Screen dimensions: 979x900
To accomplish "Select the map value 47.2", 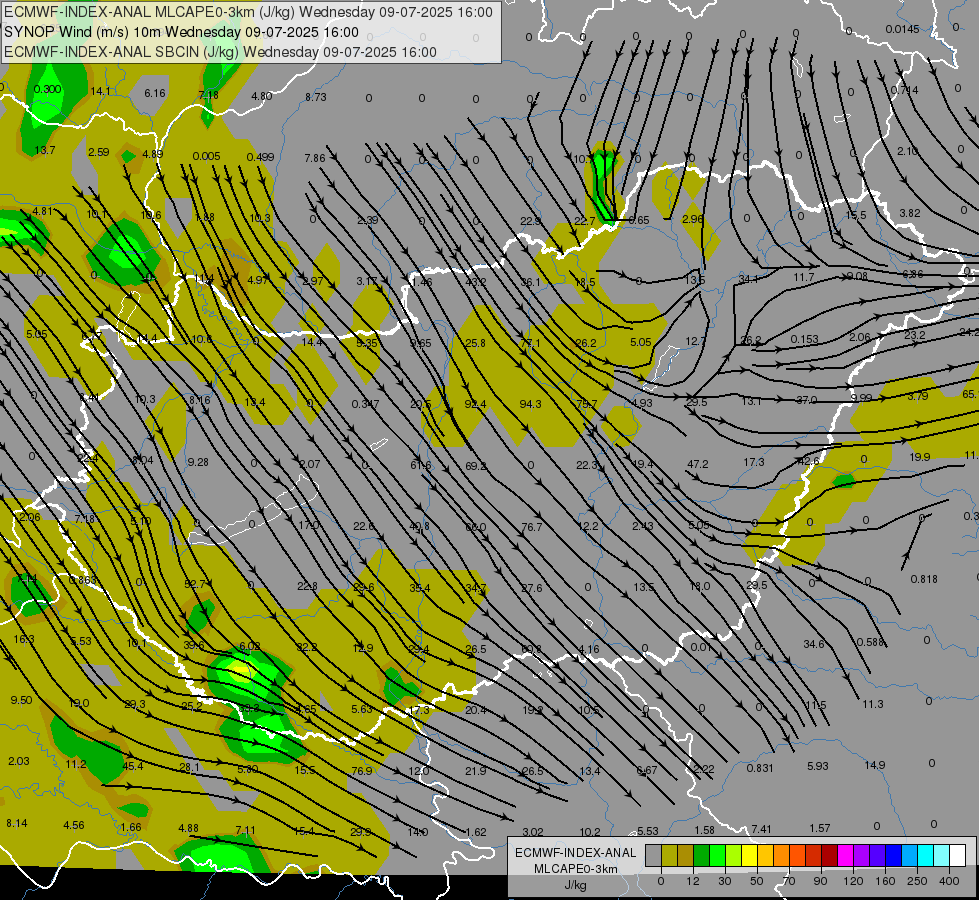I will [x=697, y=464].
